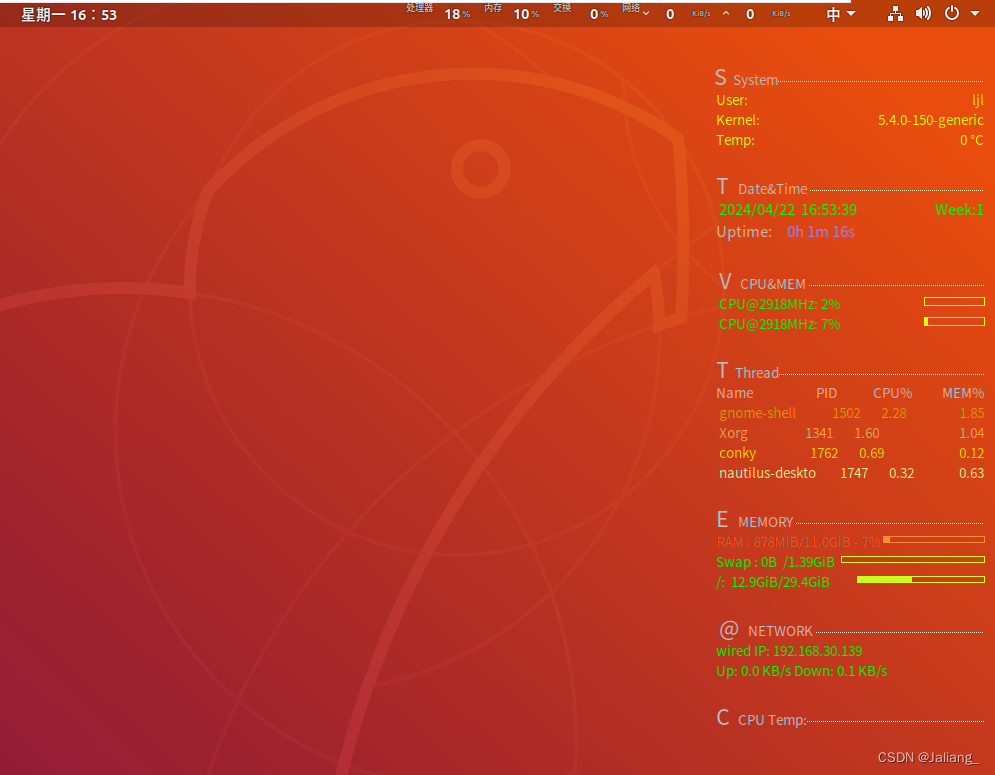Screen dimensions: 995x775
Task: Click PID 1747 in thread list
Action: tap(853, 474)
